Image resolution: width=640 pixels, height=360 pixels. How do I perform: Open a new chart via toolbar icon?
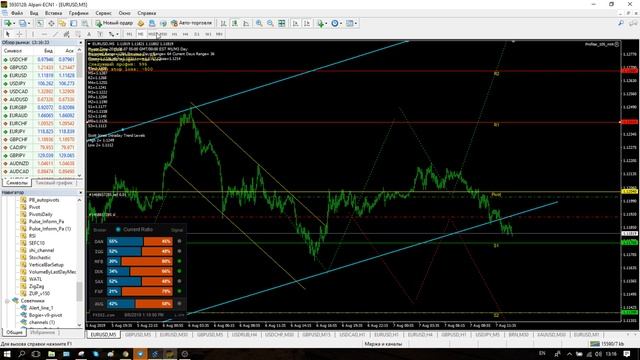point(8,23)
